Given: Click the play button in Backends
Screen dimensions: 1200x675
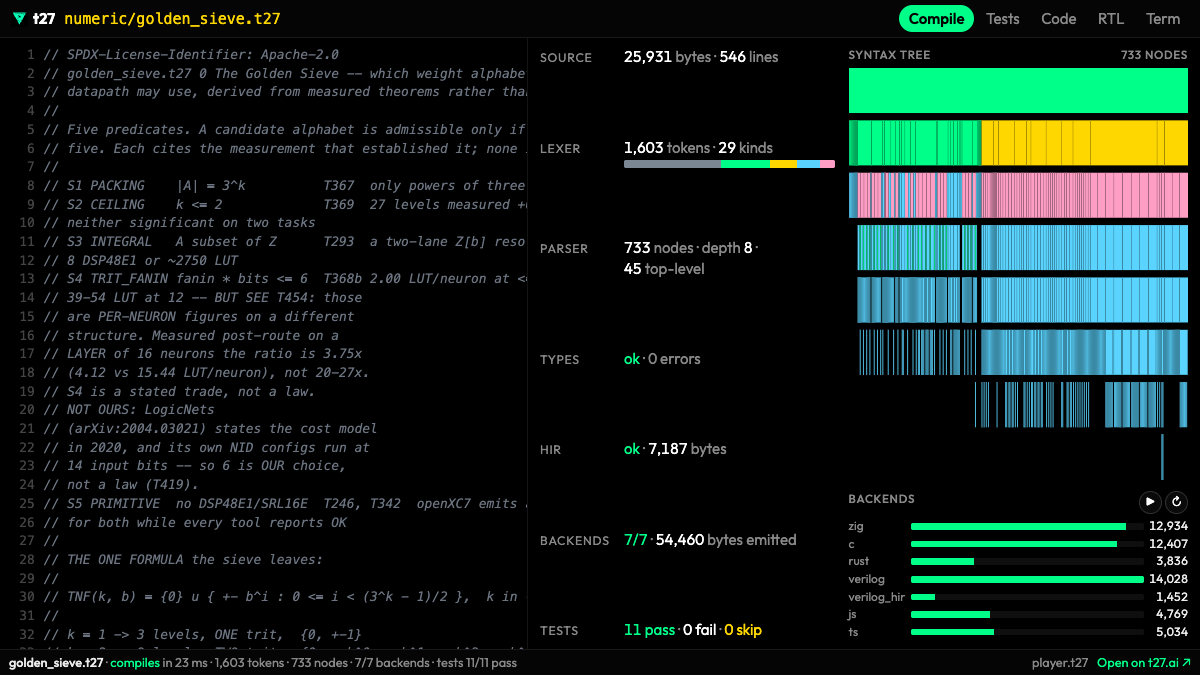Looking at the screenshot, I should click(x=1150, y=502).
